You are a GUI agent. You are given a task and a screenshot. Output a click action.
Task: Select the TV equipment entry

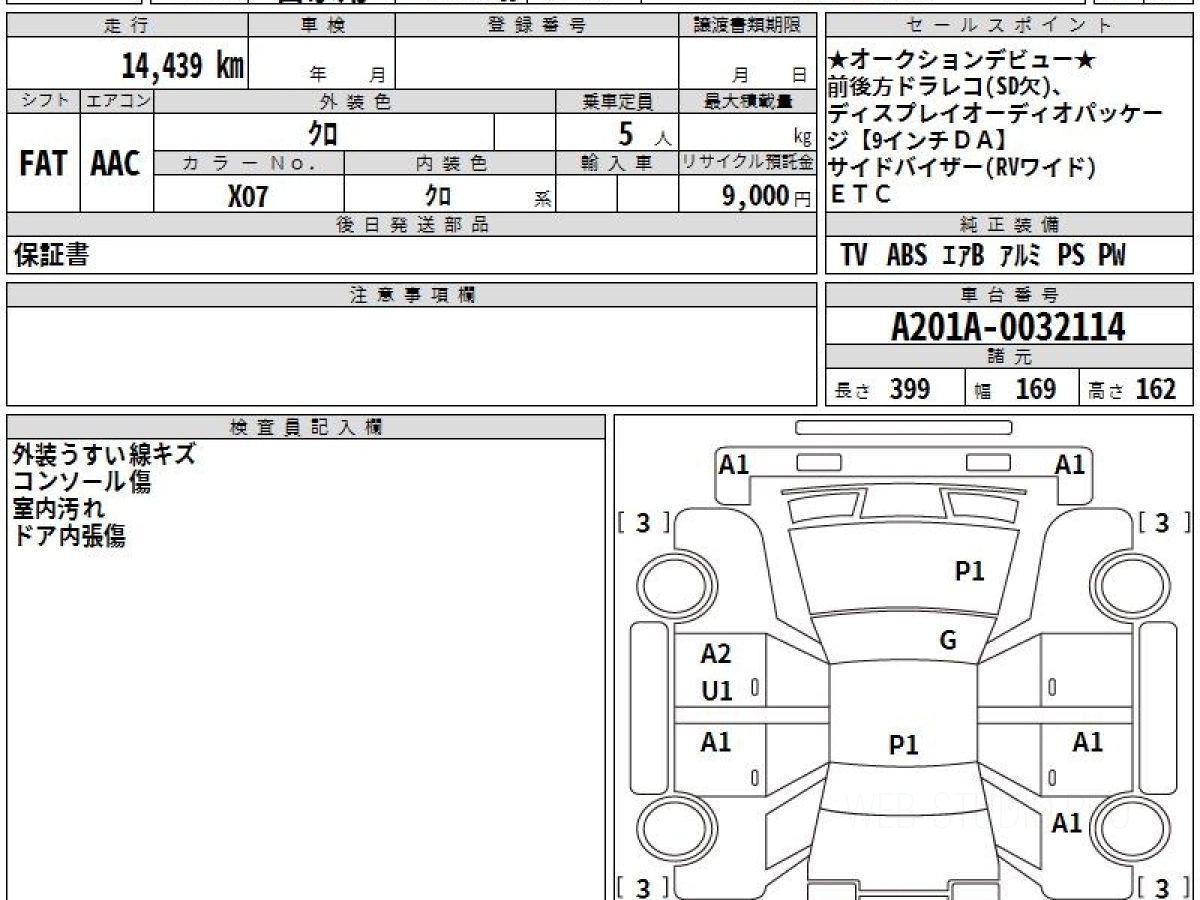[x=854, y=256]
